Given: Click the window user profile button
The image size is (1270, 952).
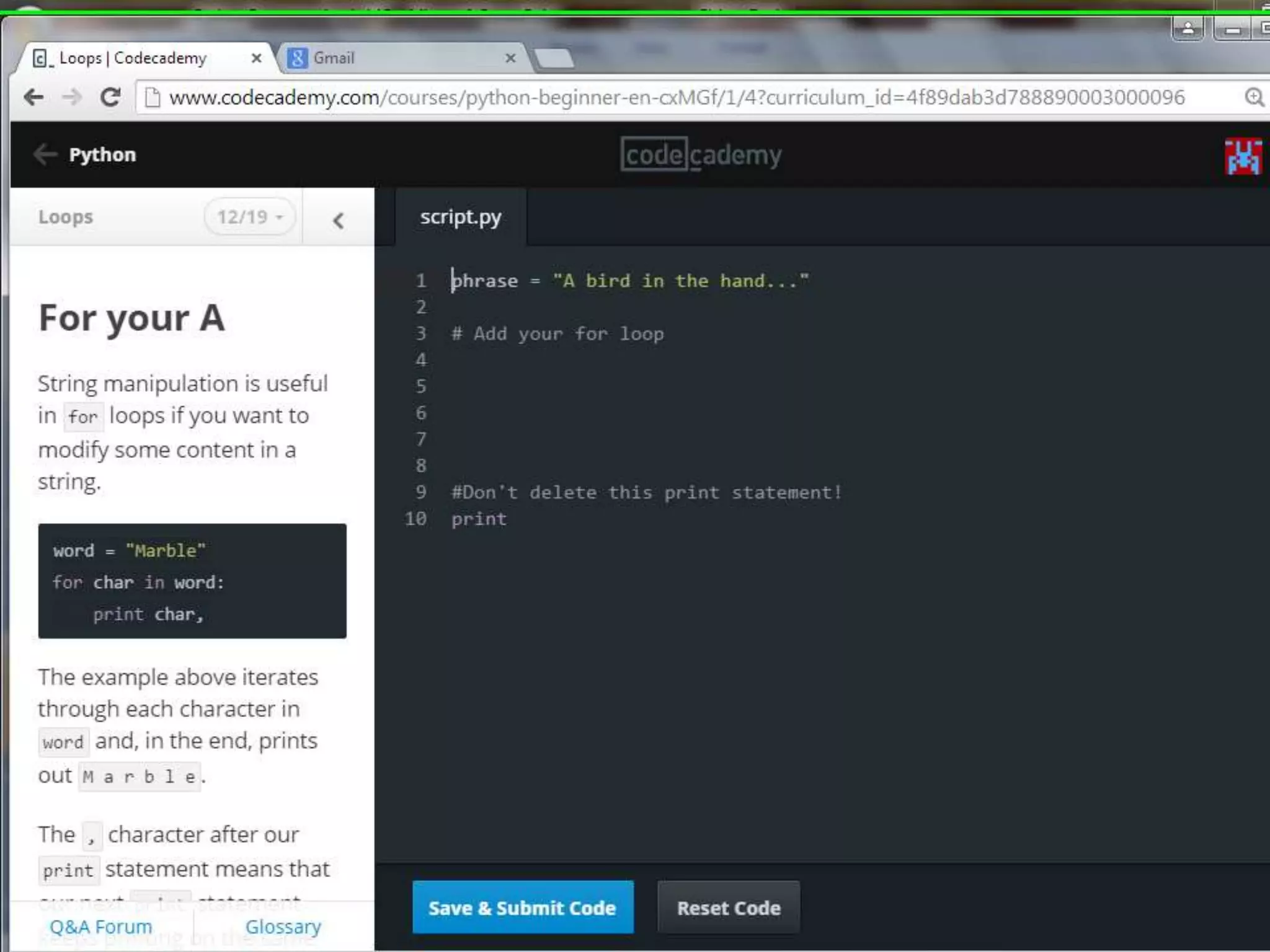Looking at the screenshot, I should pyautogui.click(x=1188, y=29).
